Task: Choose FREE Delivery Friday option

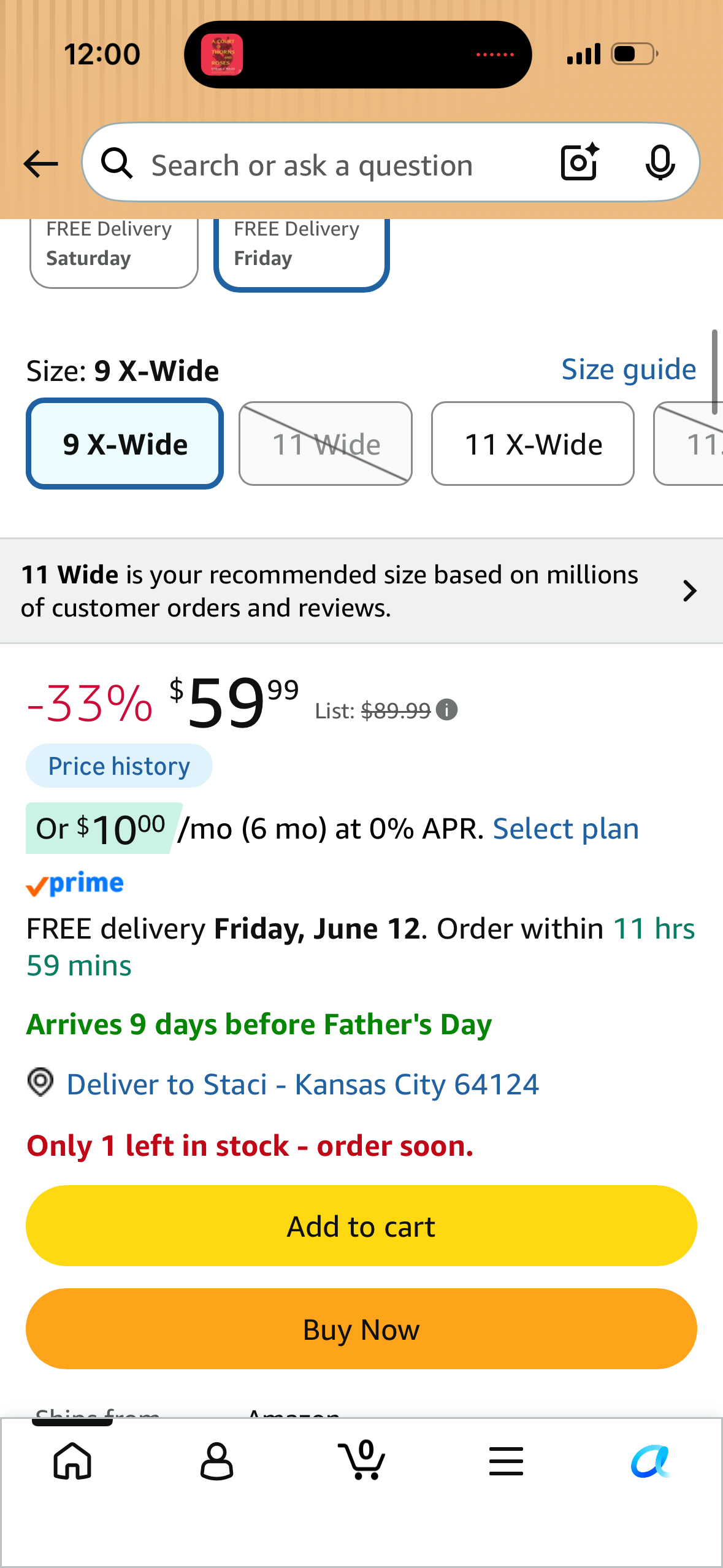Action: click(302, 252)
